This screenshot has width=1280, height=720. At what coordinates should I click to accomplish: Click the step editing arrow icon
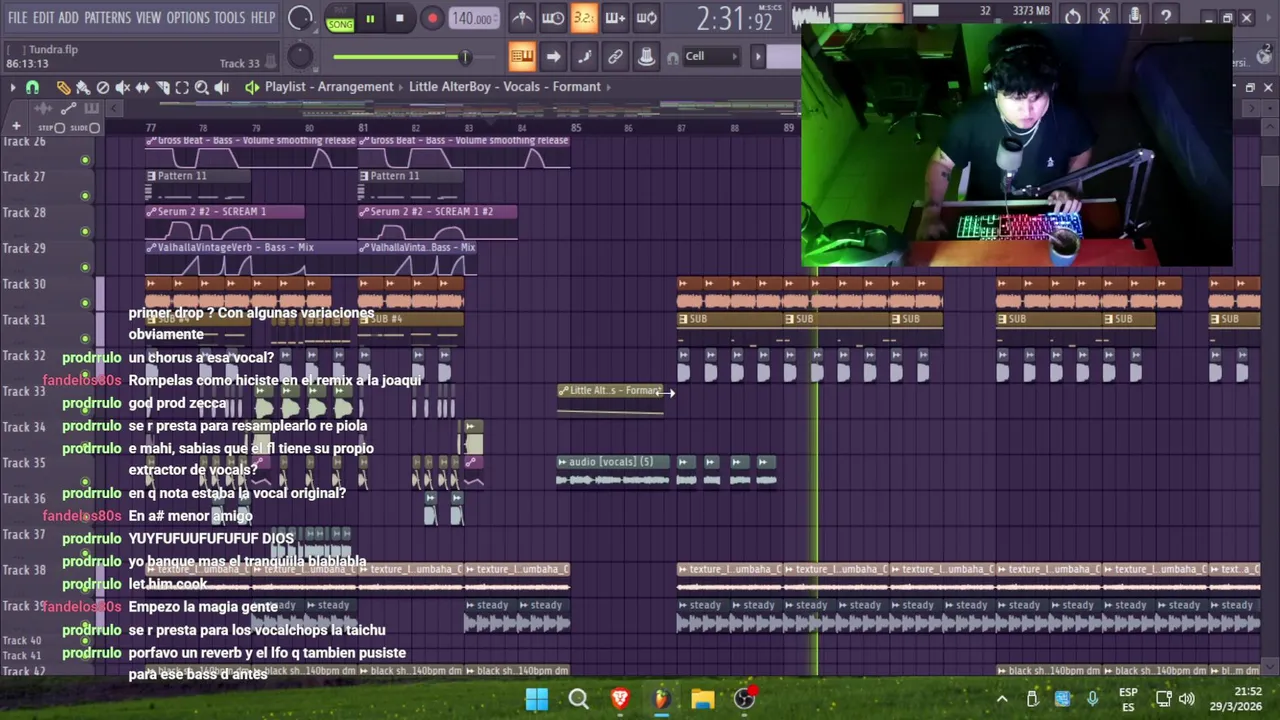pyautogui.click(x=553, y=56)
